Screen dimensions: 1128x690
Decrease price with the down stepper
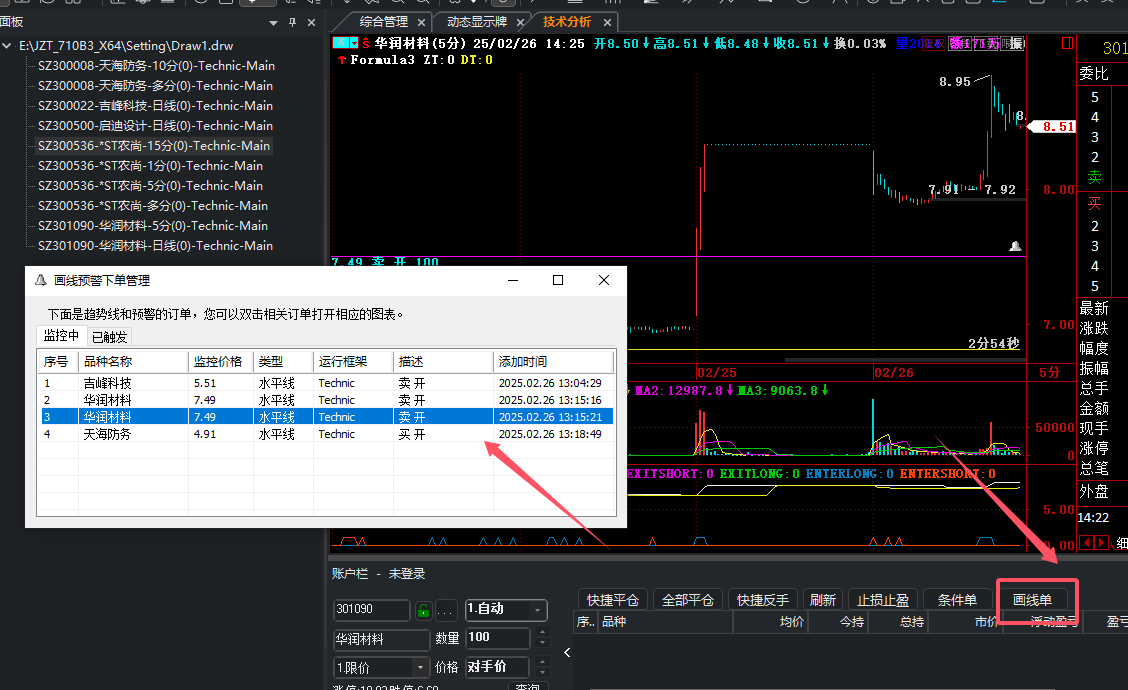(x=542, y=673)
